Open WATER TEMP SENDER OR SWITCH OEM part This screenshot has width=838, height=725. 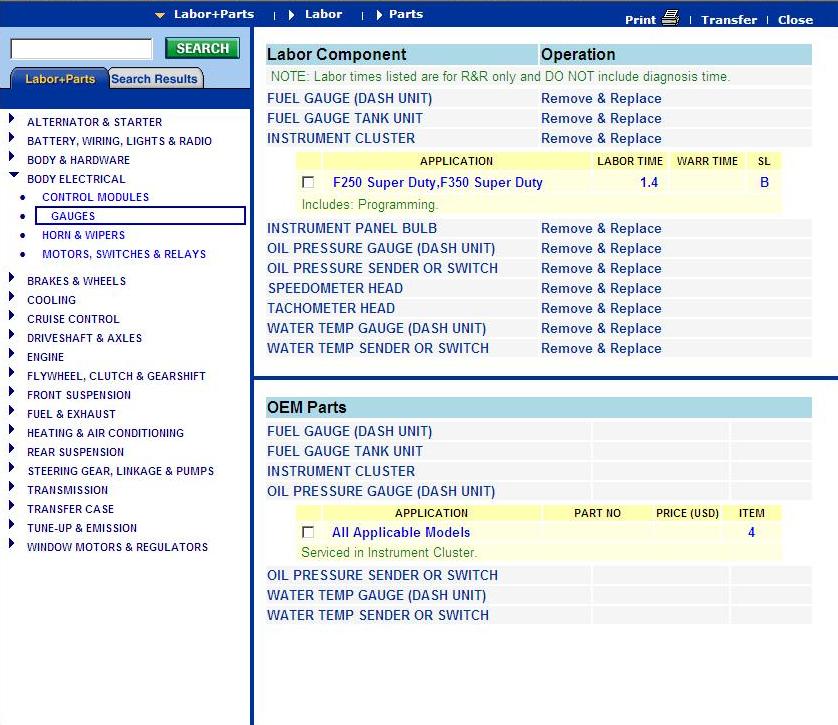377,615
